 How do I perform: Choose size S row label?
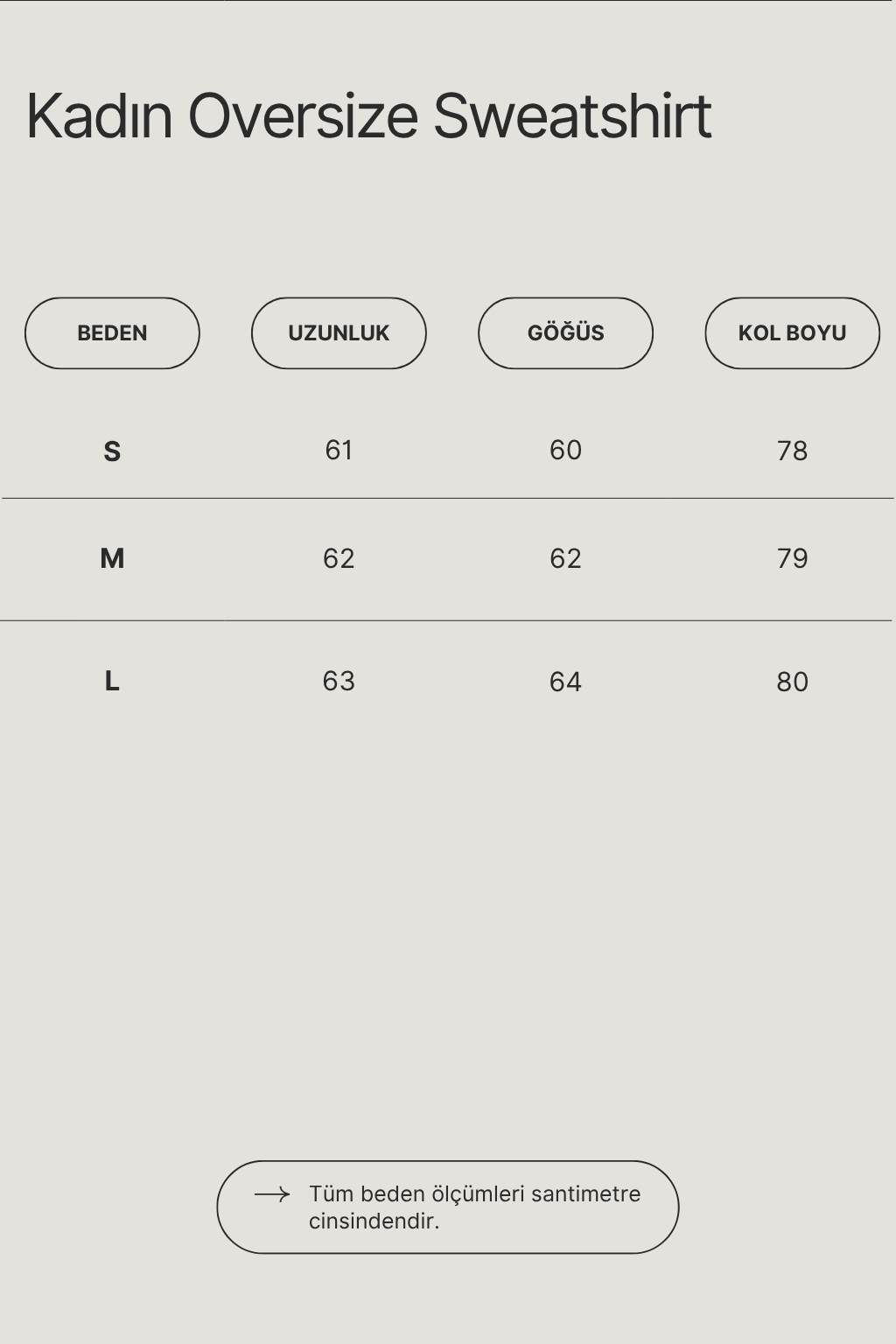click(112, 451)
